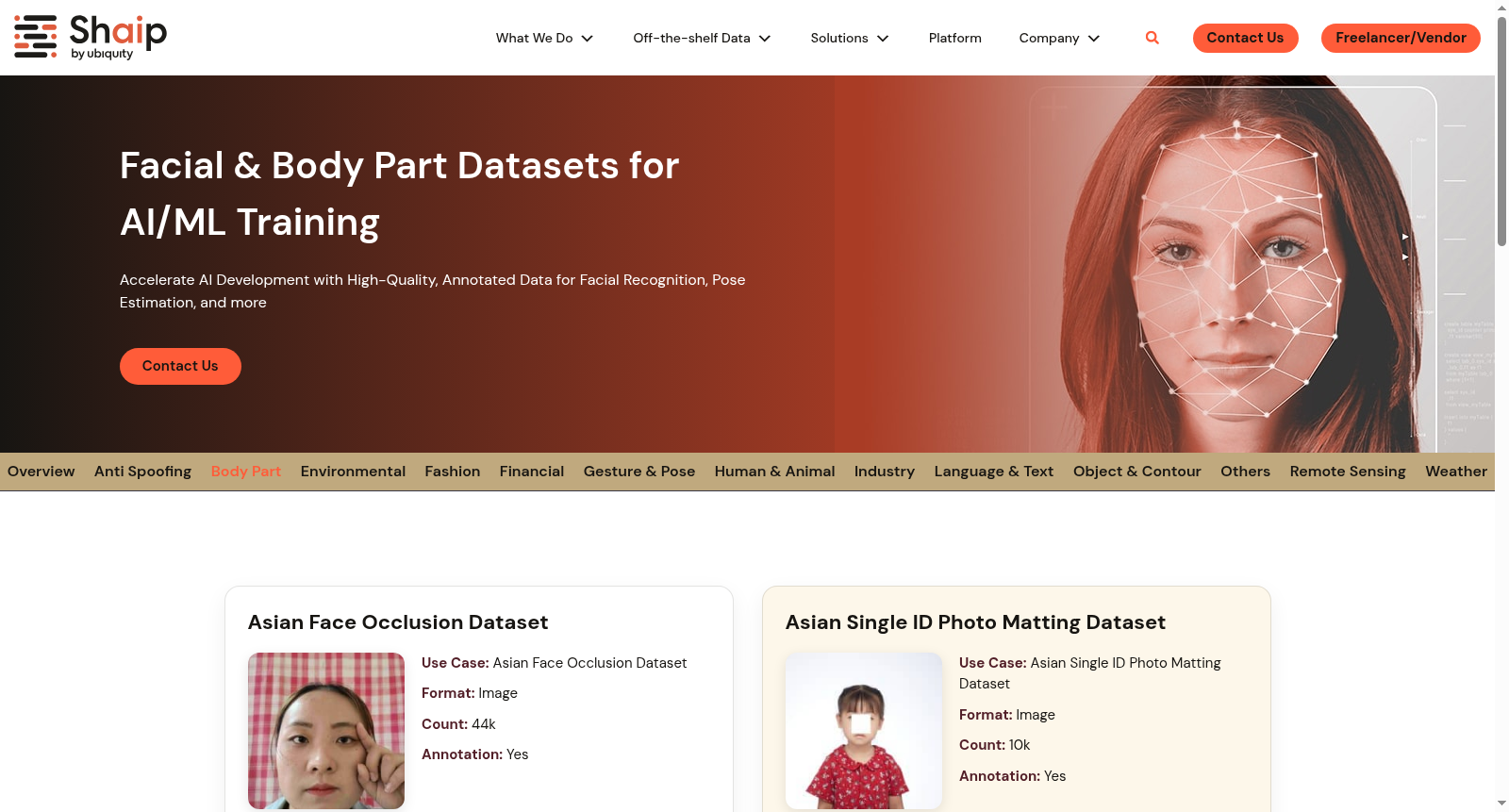Select the Human & Animal tab
The image size is (1509, 812).
pyautogui.click(x=774, y=472)
